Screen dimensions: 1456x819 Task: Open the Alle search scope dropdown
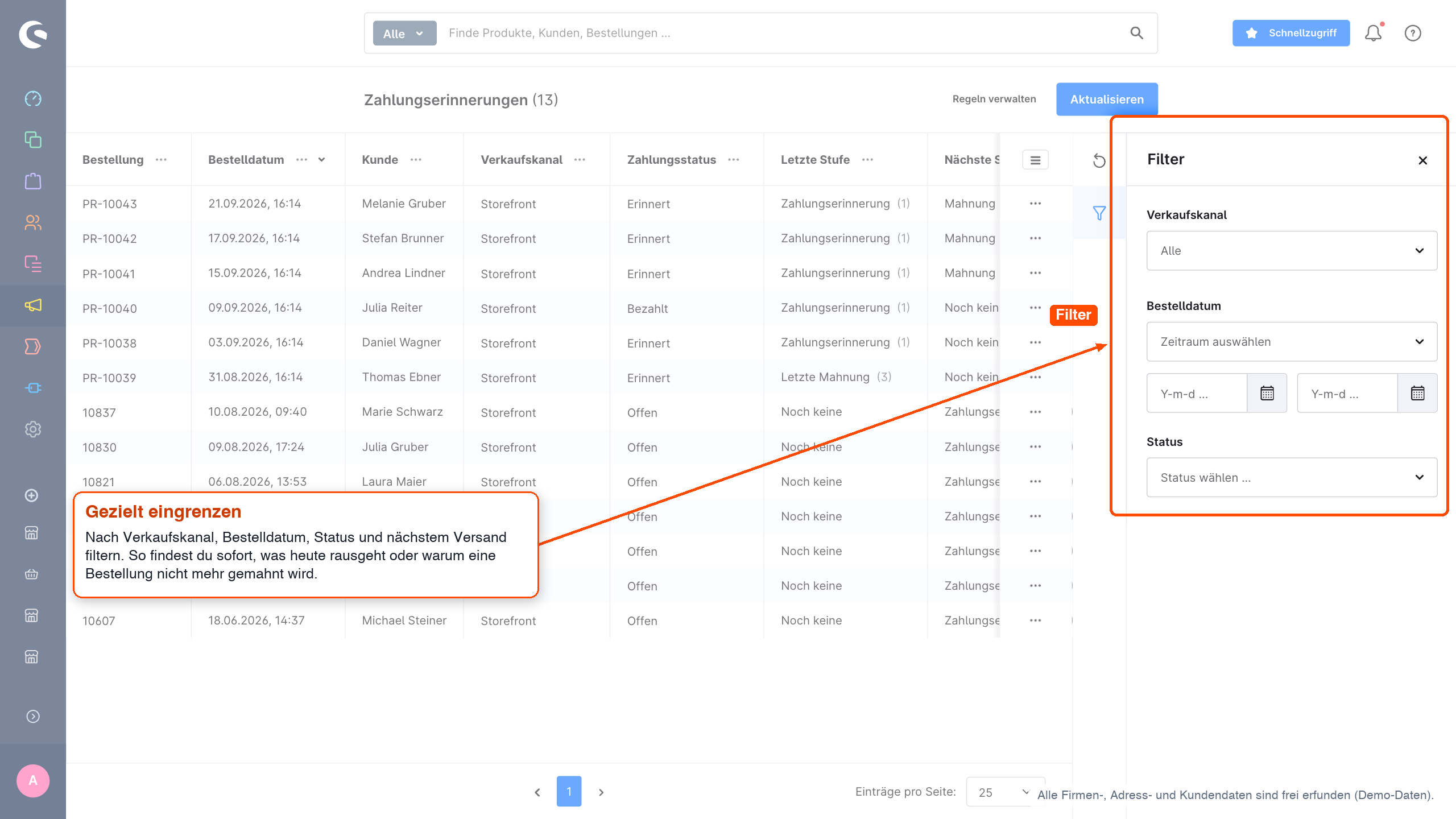[404, 33]
